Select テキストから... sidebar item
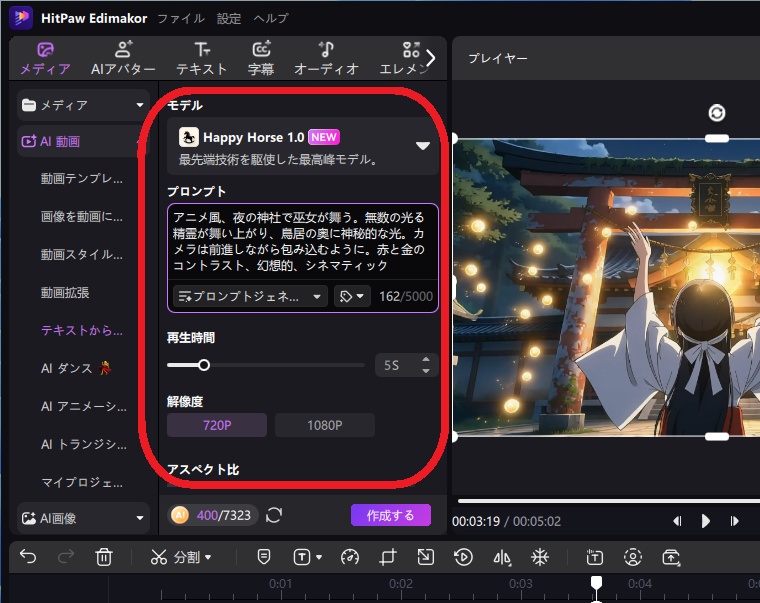The height and width of the screenshot is (603, 760). tap(81, 331)
